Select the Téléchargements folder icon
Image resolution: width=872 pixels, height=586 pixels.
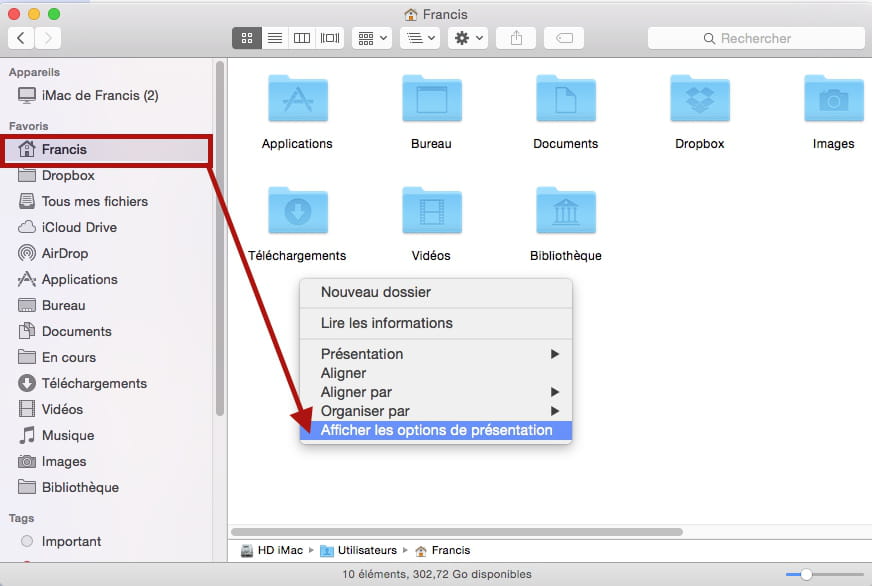(298, 211)
